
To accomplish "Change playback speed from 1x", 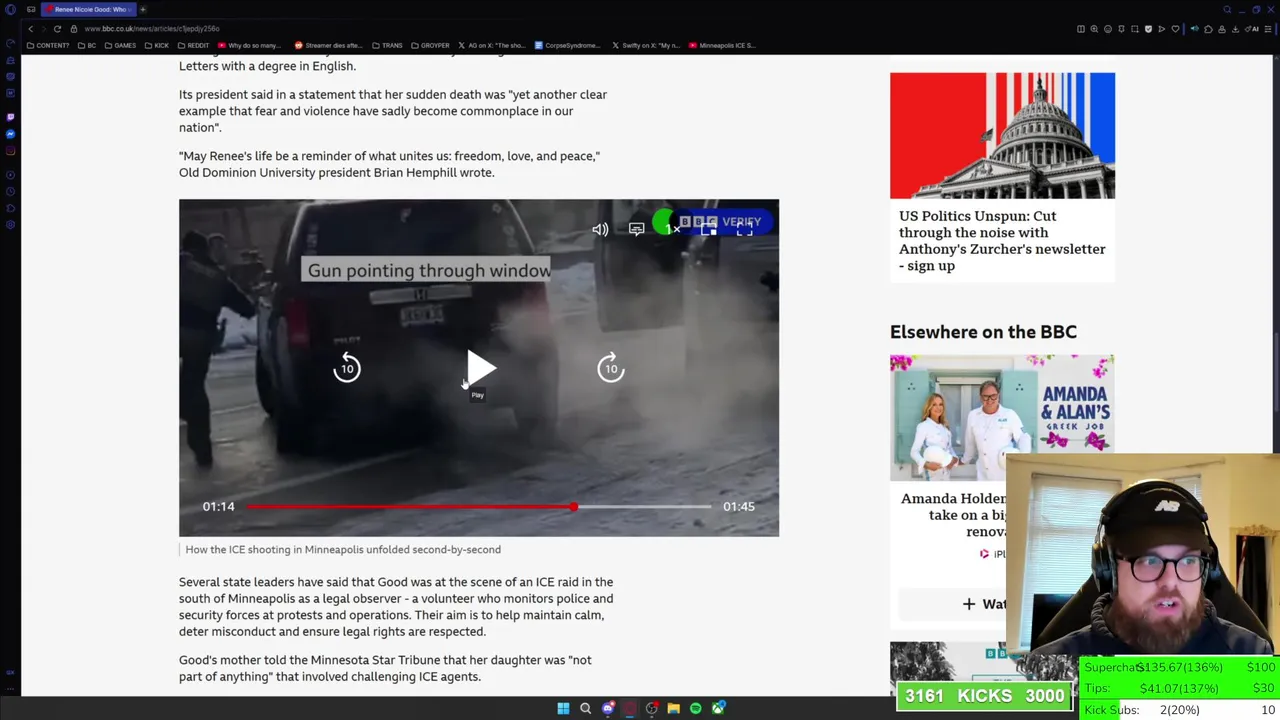I will click(672, 229).
